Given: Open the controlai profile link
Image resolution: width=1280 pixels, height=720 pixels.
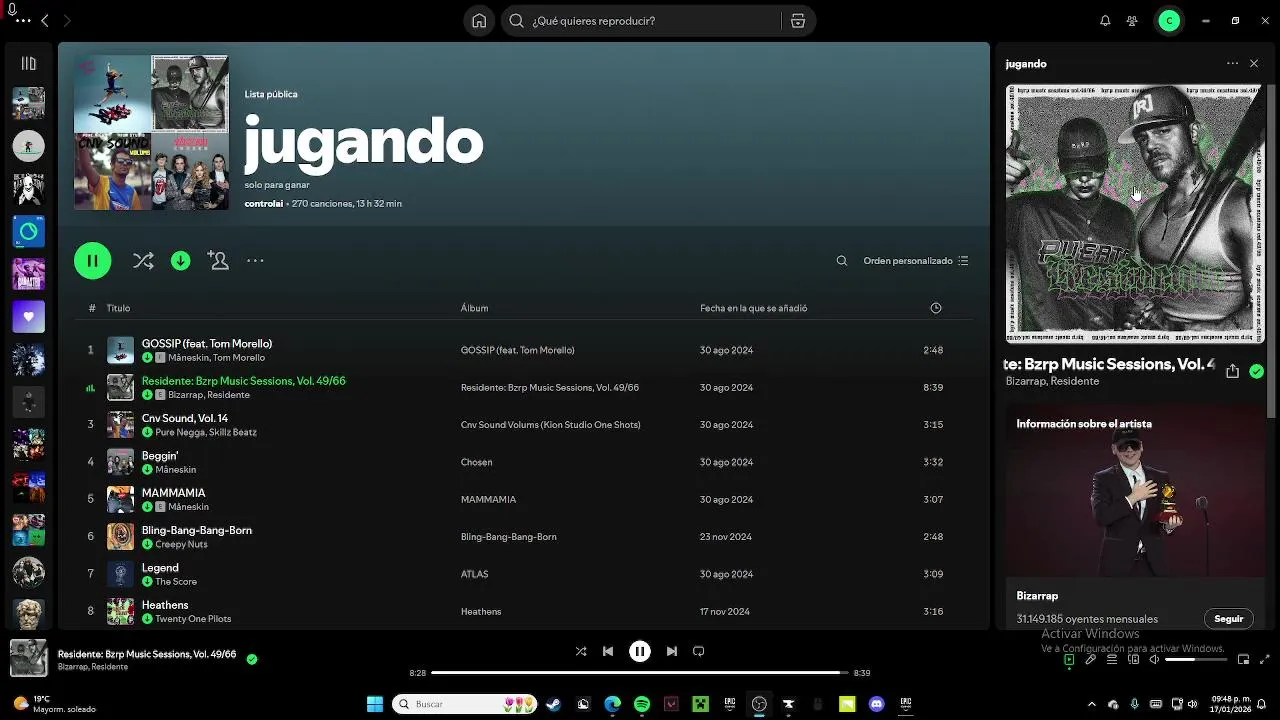Looking at the screenshot, I should 264,204.
